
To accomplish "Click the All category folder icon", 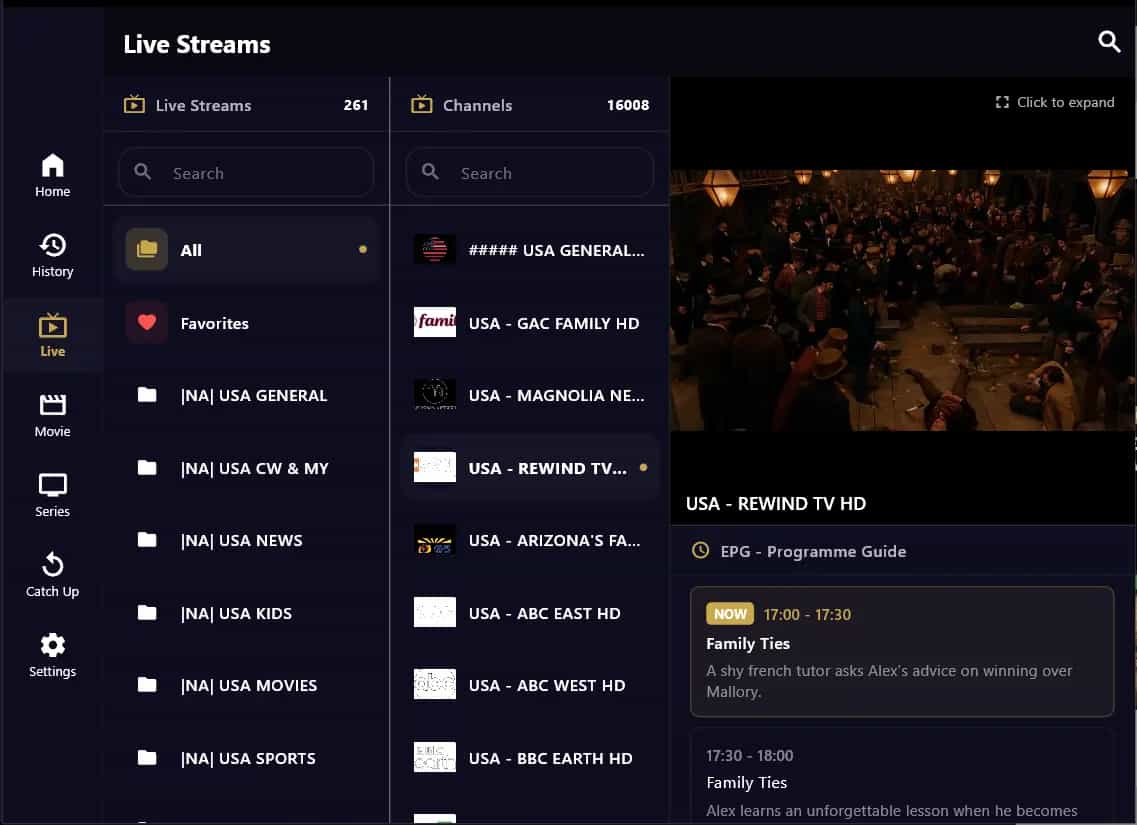I will [x=146, y=249].
